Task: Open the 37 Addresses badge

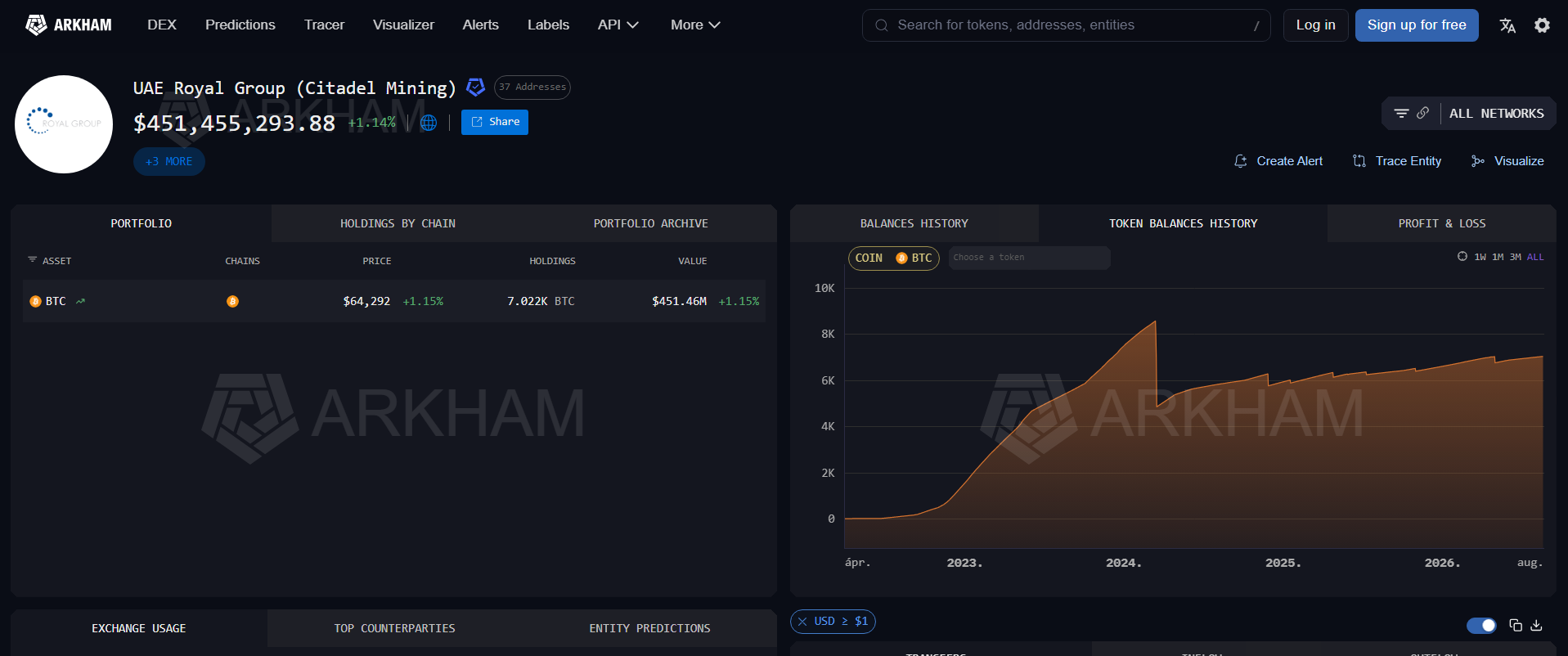Action: [x=532, y=88]
